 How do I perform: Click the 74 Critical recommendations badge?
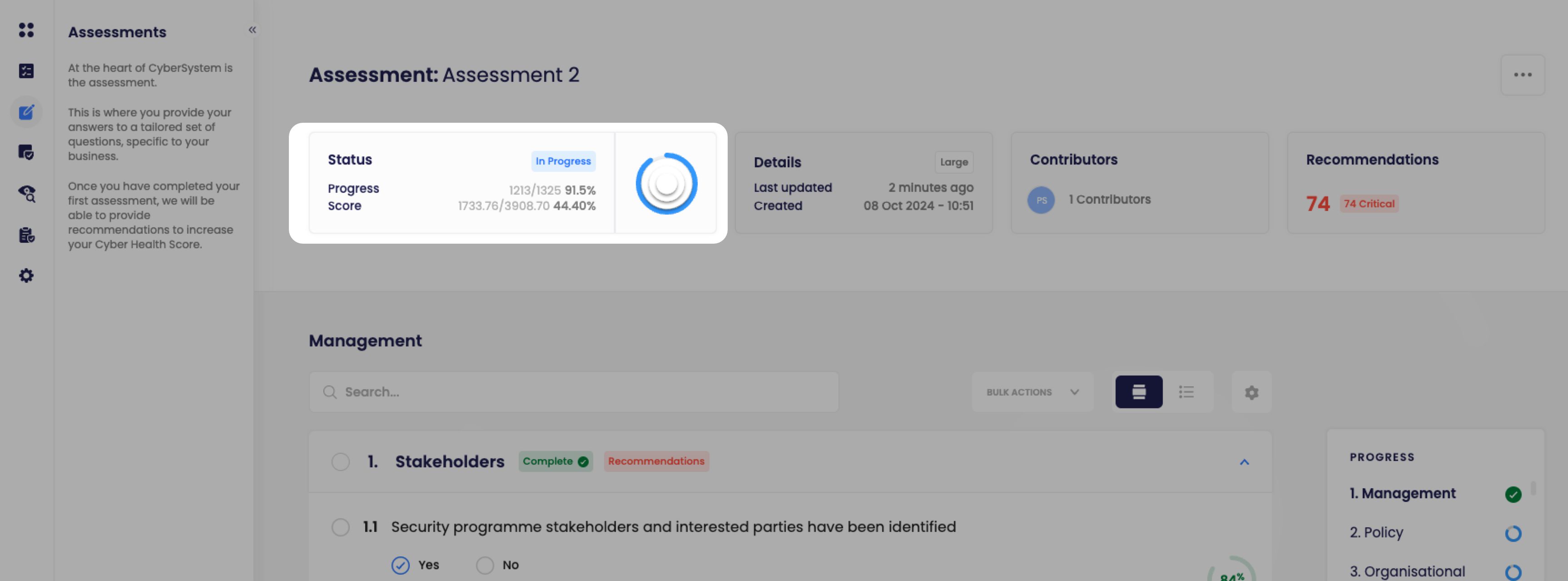click(x=1368, y=203)
